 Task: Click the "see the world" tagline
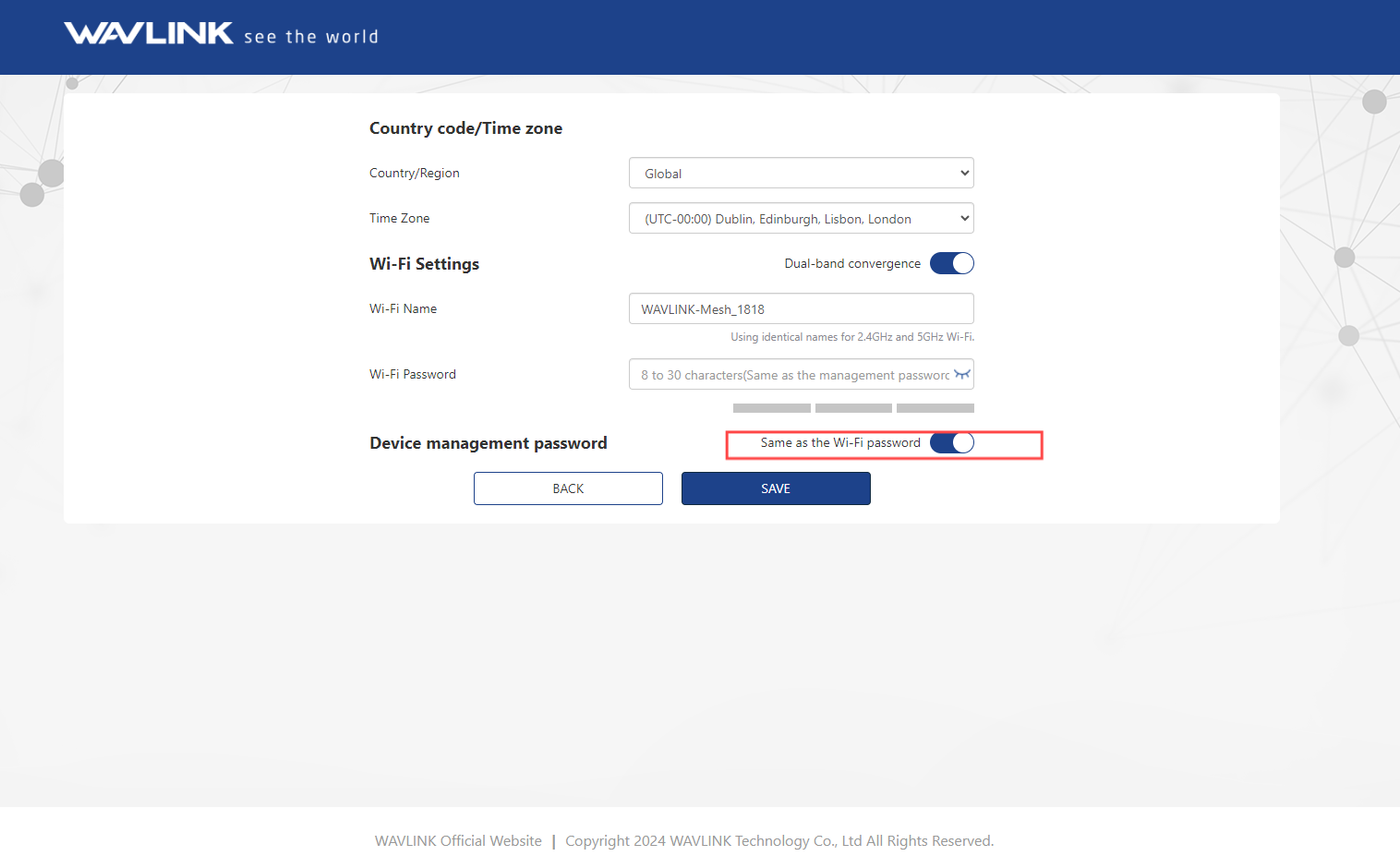click(x=311, y=37)
